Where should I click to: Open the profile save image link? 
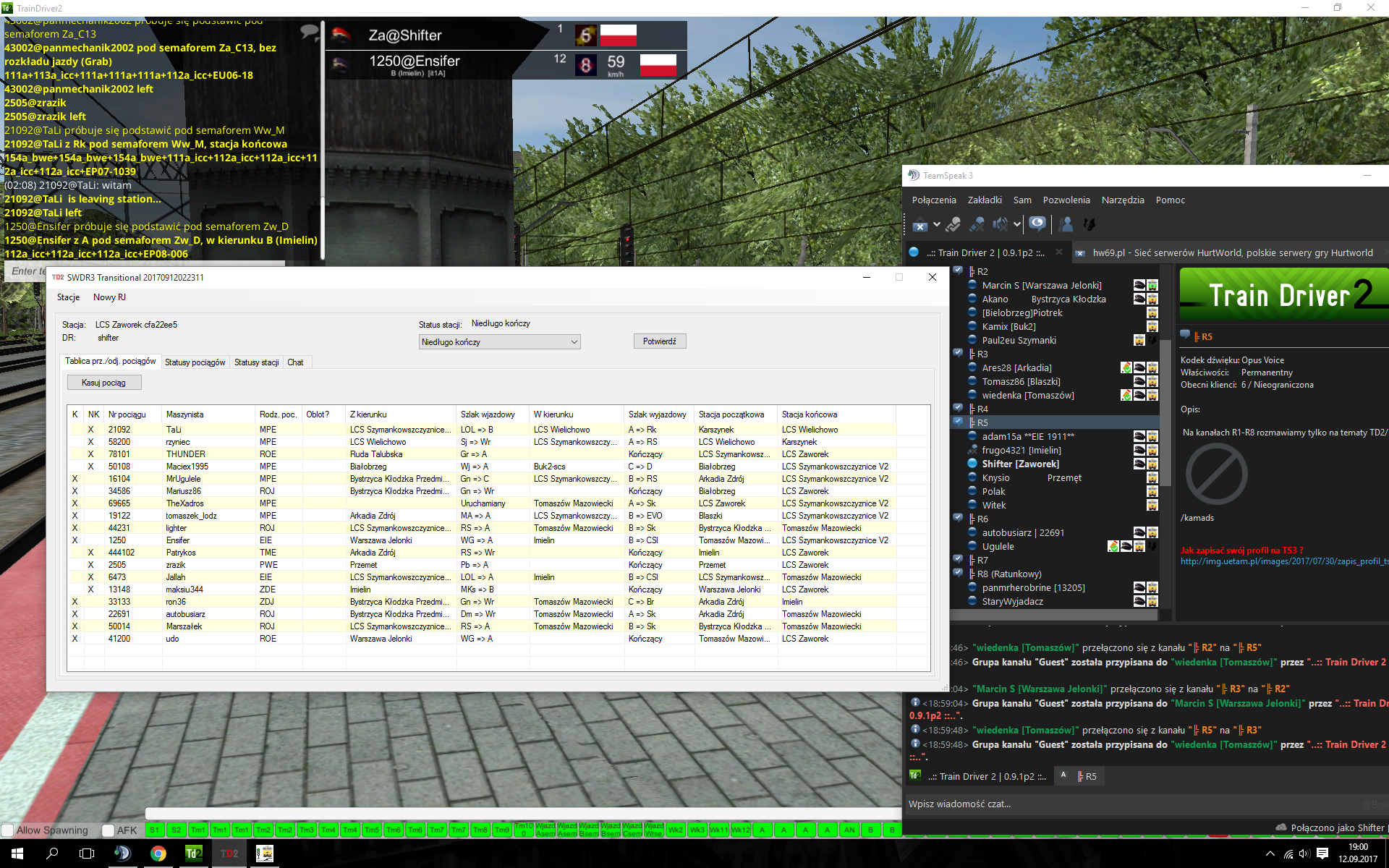pyautogui.click(x=1284, y=561)
